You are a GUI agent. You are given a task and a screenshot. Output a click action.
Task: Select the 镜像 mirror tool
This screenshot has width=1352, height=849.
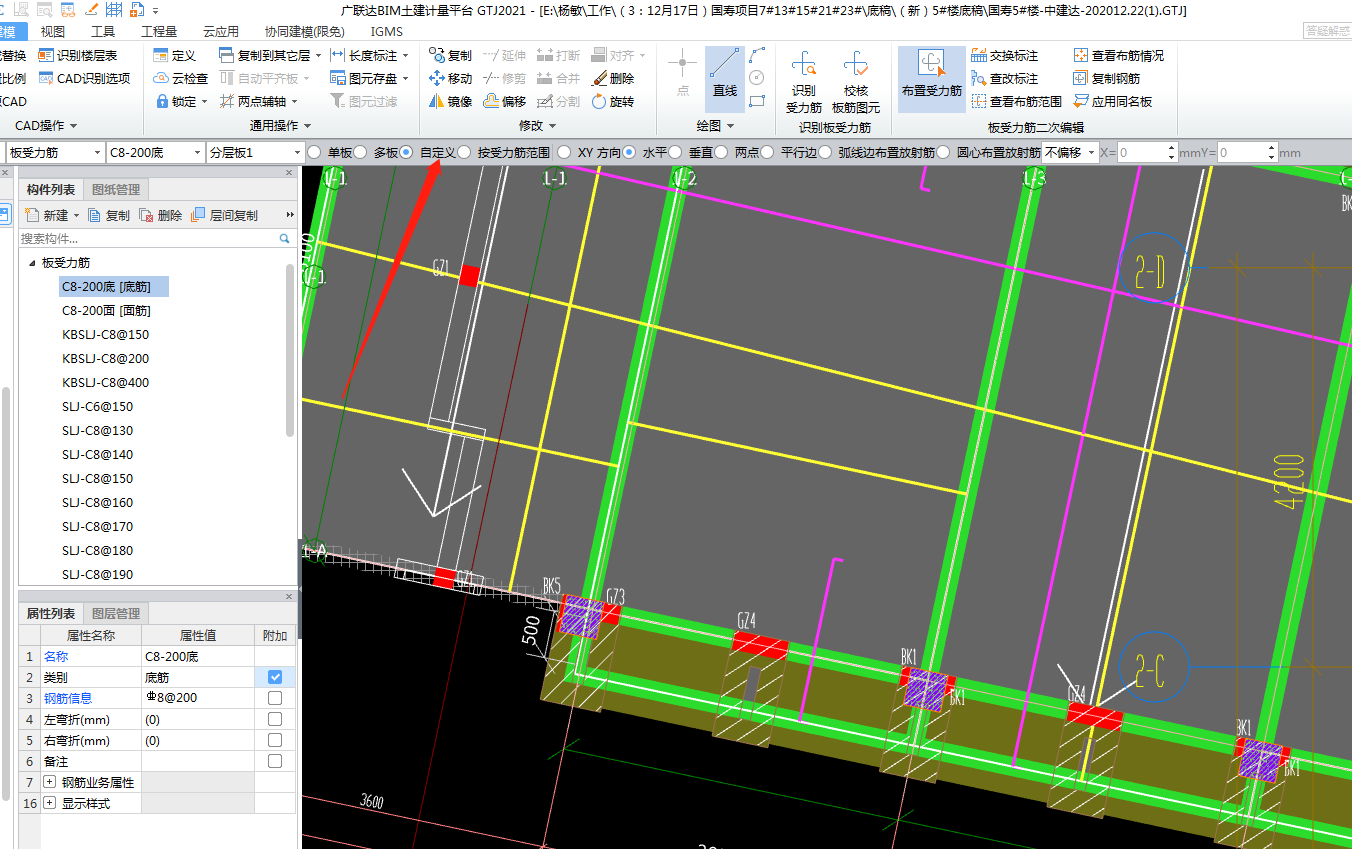(x=450, y=101)
